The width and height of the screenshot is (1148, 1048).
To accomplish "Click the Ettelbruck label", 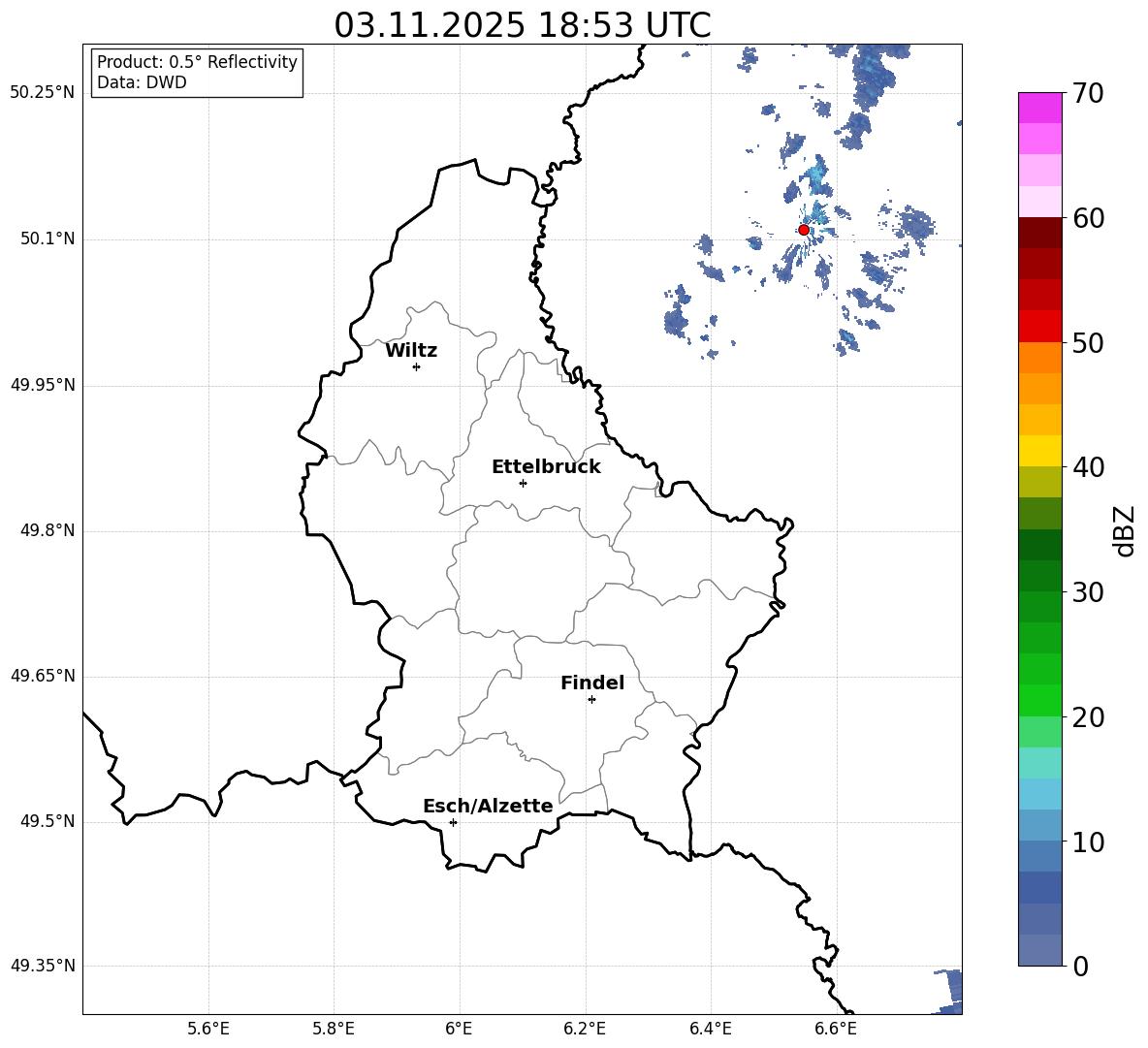I will coord(546,467).
